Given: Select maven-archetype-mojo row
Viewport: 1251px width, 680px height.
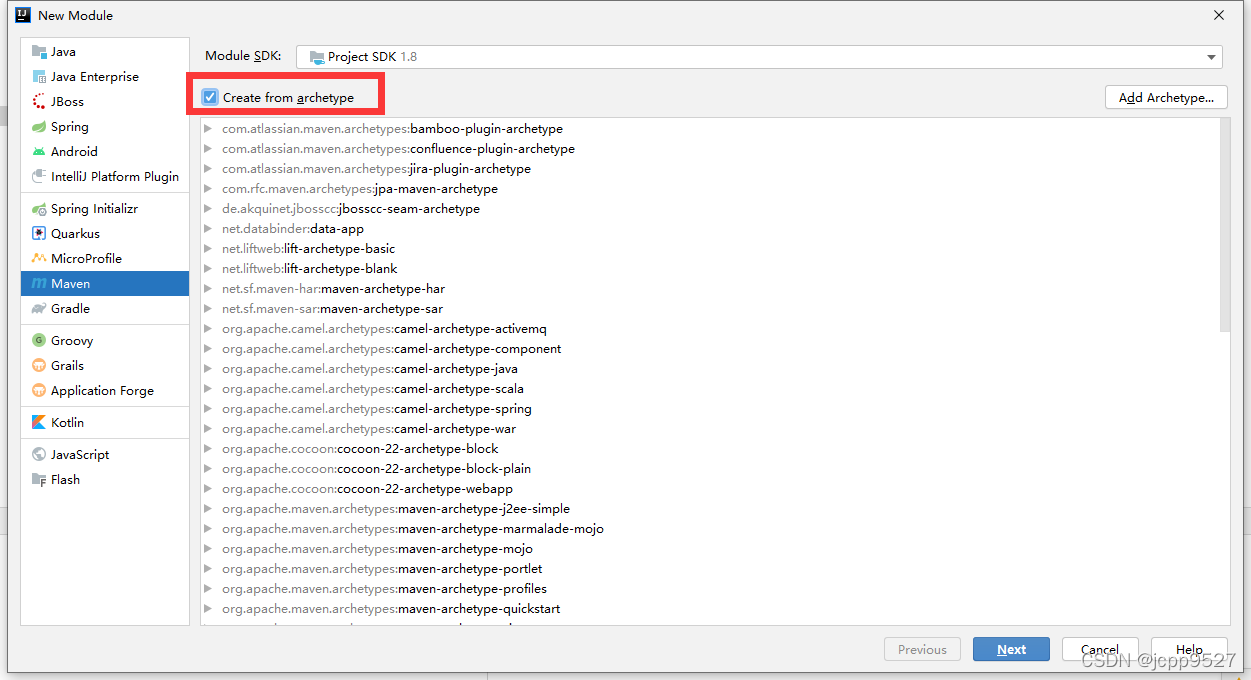Looking at the screenshot, I should [x=710, y=549].
